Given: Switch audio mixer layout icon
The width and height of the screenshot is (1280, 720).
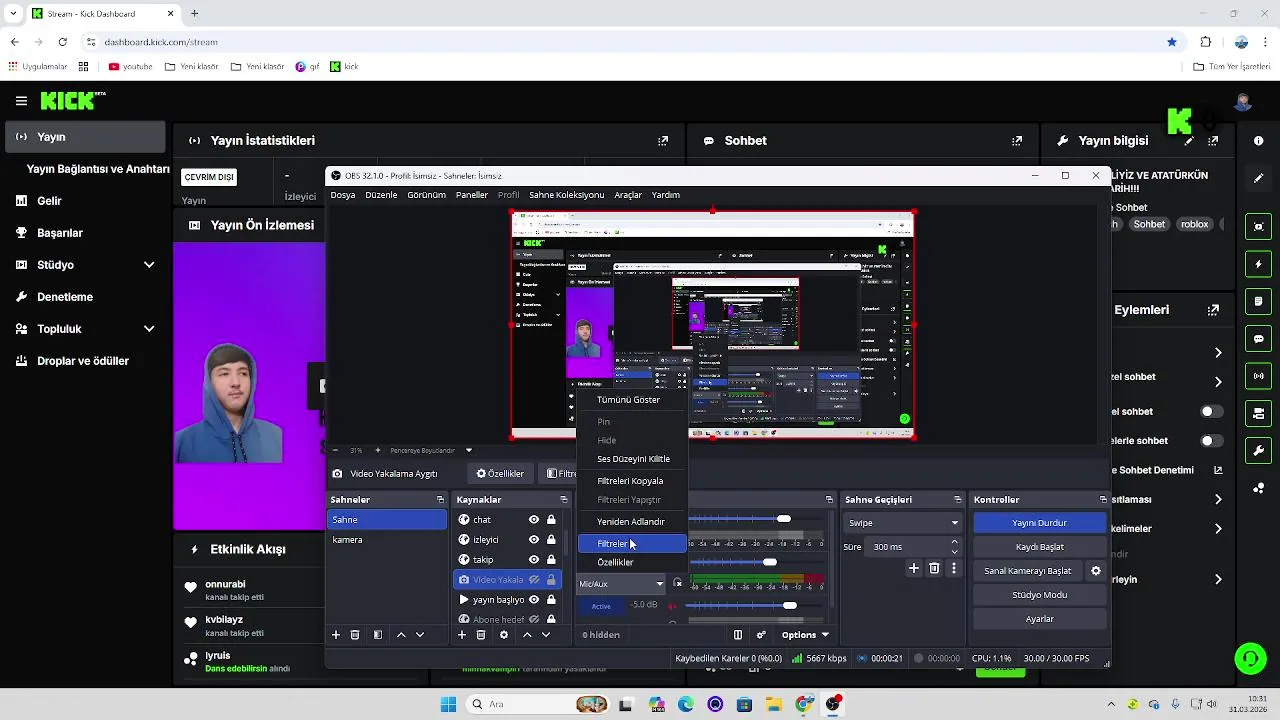Looking at the screenshot, I should (738, 635).
